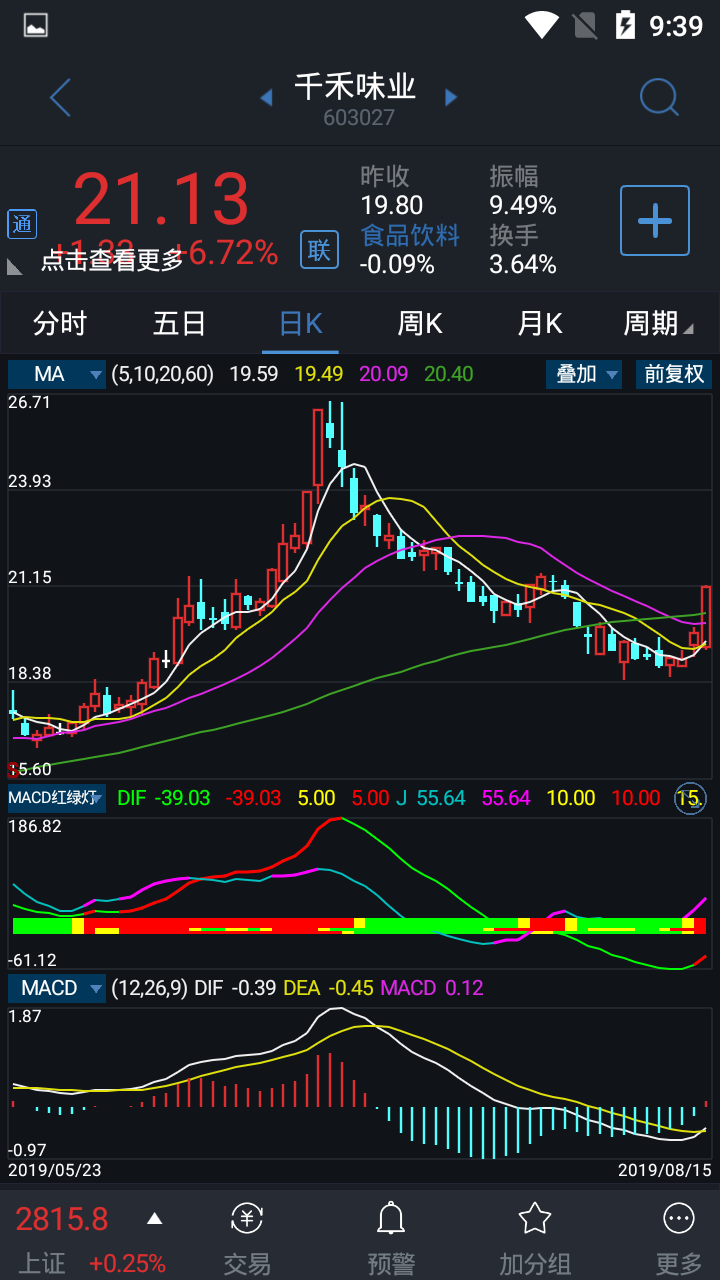Tap MA parameters (5,10,20,60)
Screen dimensions: 720x1280
162,374
